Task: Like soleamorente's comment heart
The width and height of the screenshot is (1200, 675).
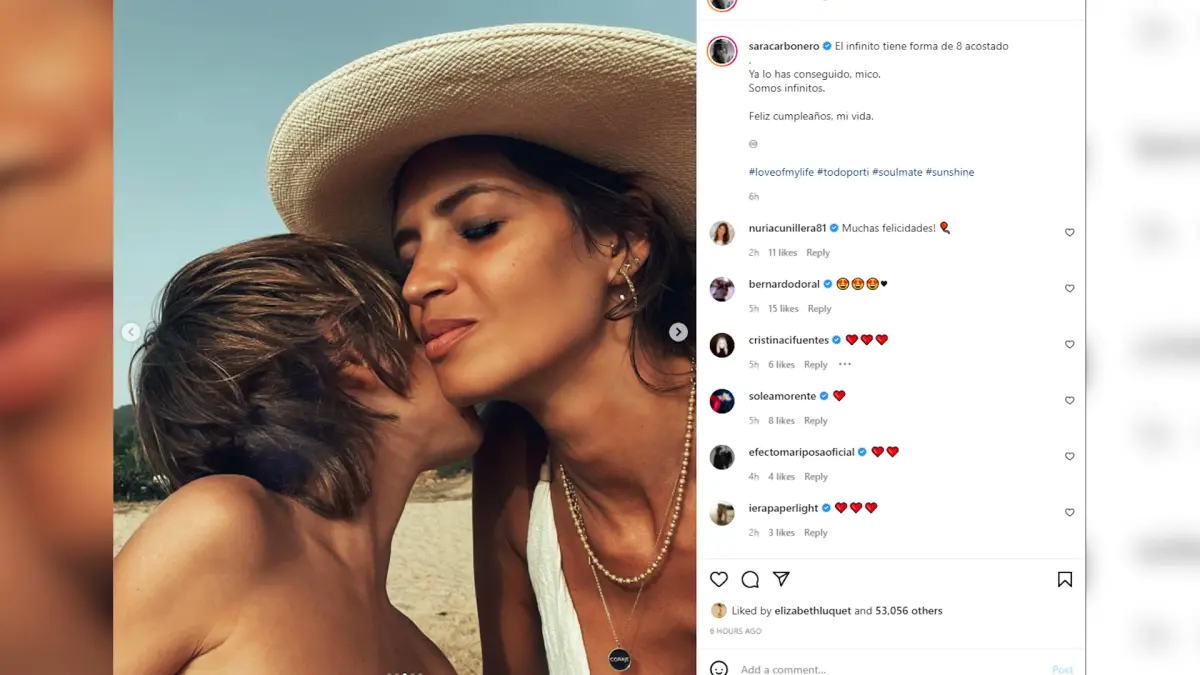Action: tap(1069, 400)
